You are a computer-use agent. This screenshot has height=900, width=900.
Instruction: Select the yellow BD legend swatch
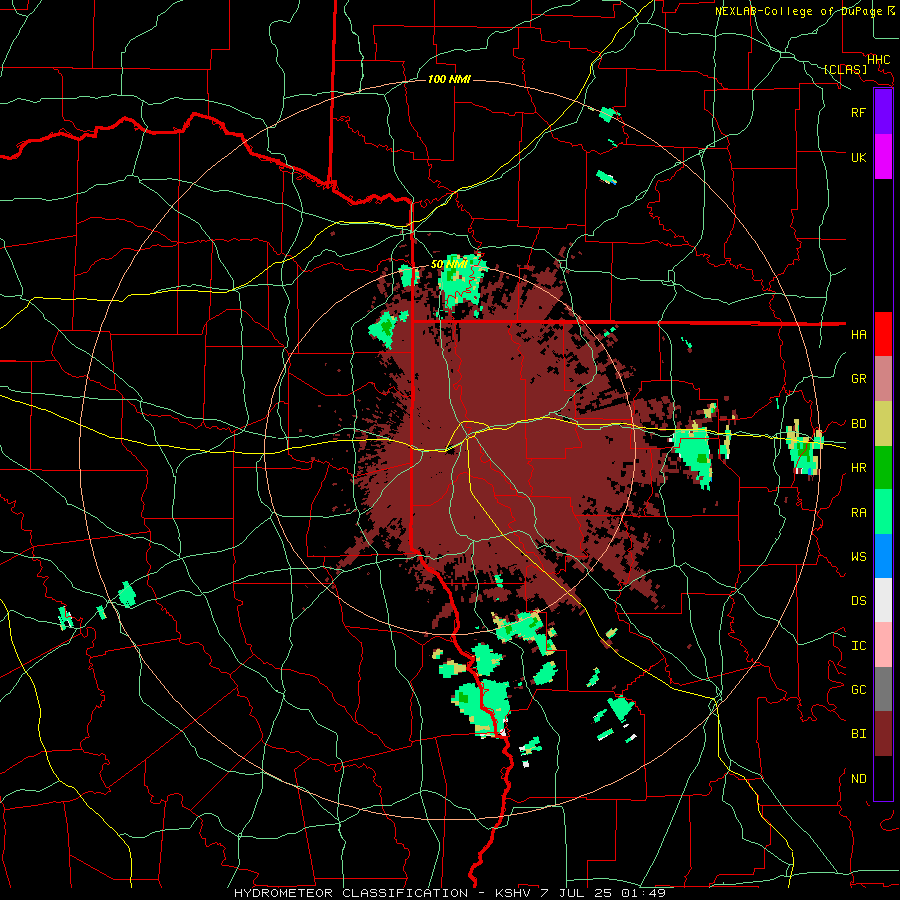(883, 423)
